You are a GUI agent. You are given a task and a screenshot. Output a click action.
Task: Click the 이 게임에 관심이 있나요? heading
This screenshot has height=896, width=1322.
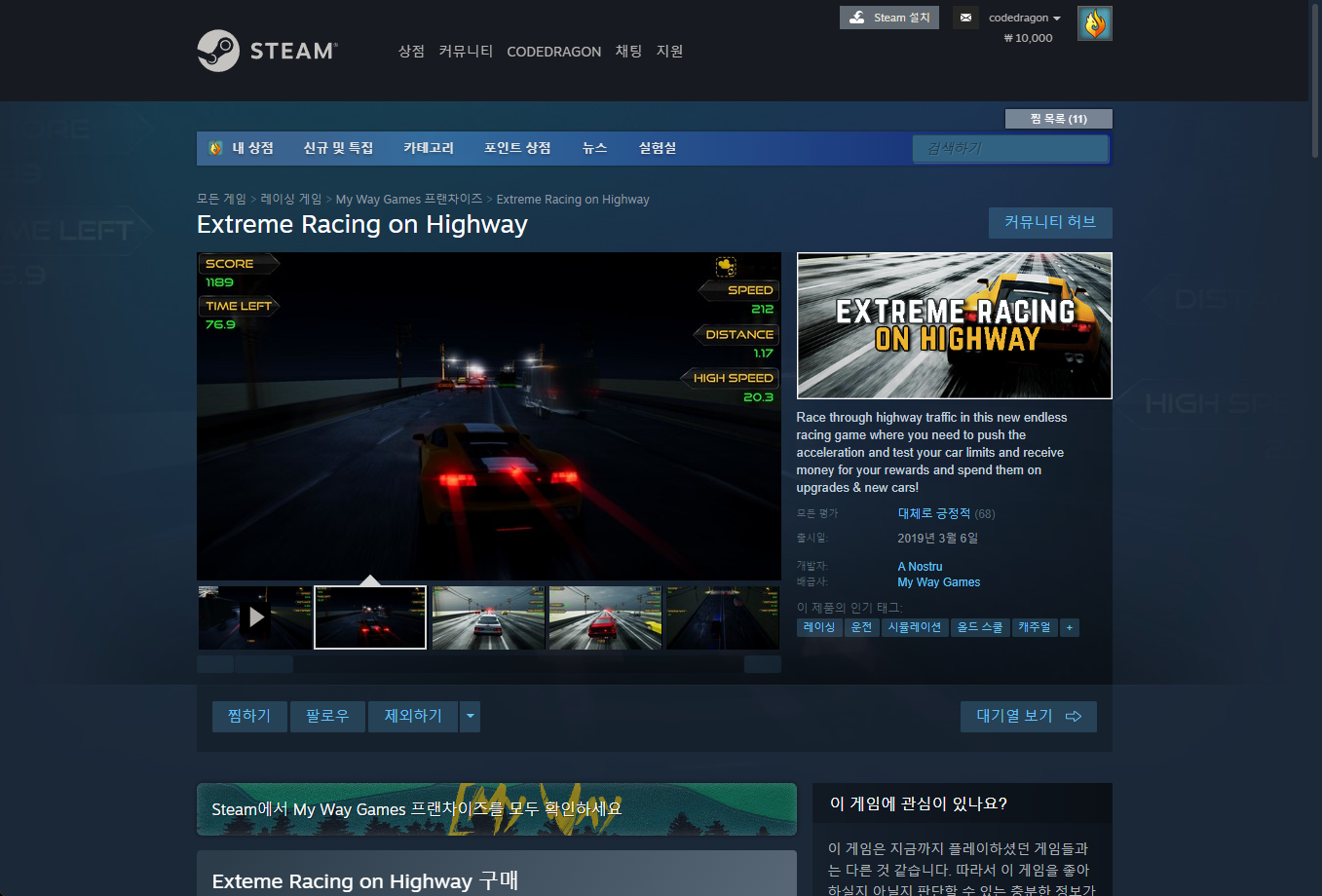point(918,803)
